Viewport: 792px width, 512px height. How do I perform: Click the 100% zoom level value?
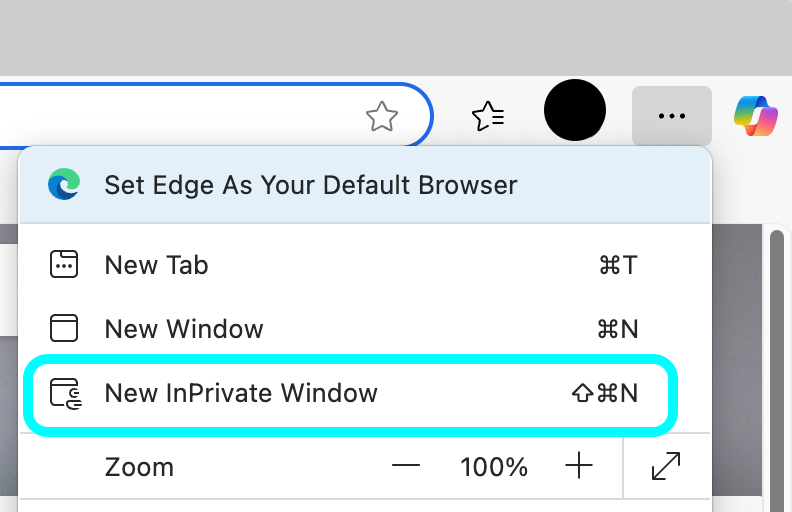pyautogui.click(x=493, y=467)
